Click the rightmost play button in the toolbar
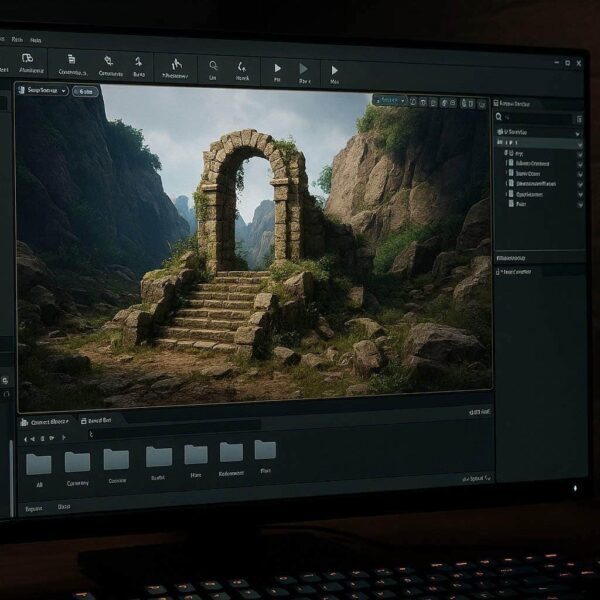The width and height of the screenshot is (600, 600). click(334, 70)
